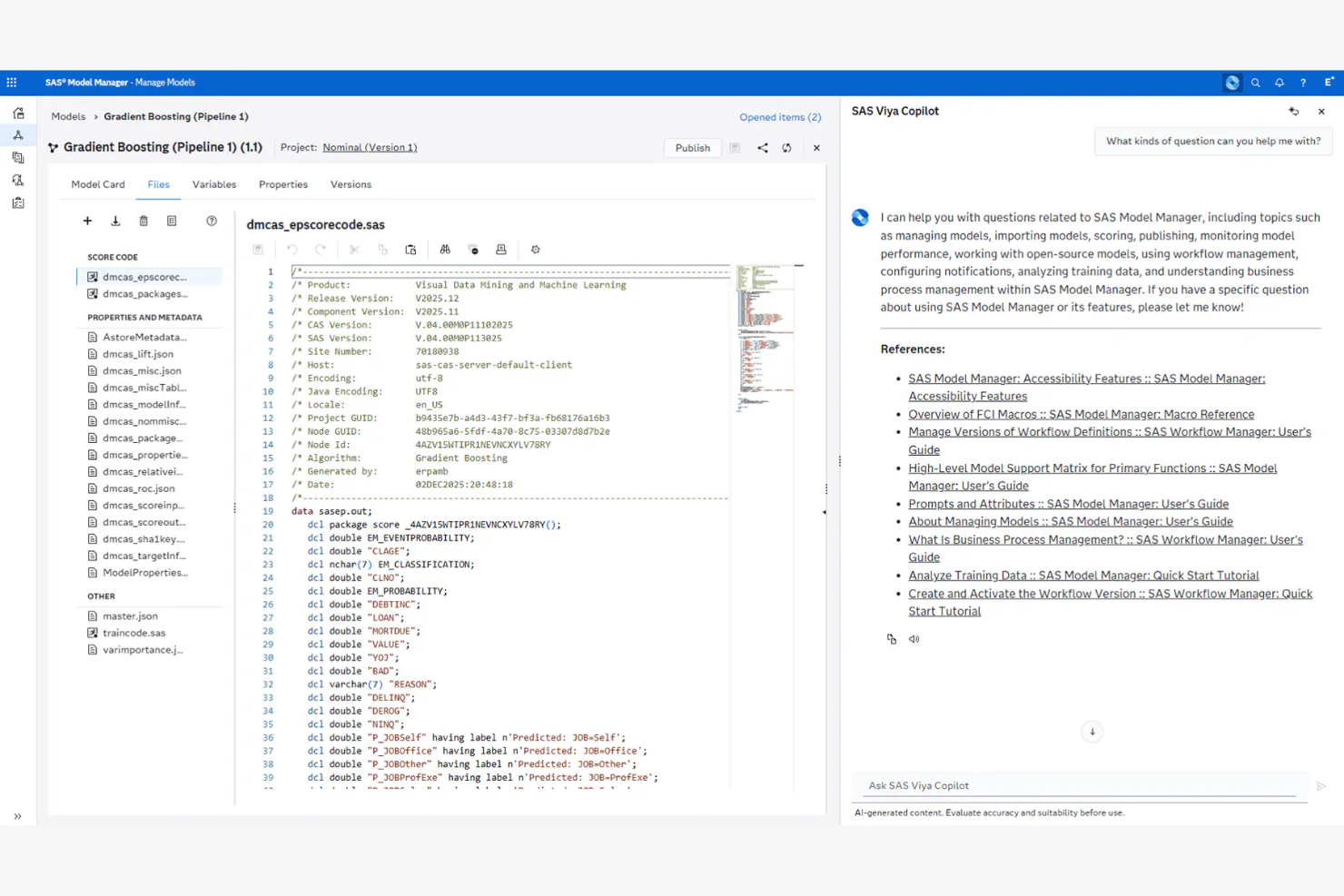Open the third left sidebar icon for repositories
Screen dimensions: 1344x896
[18, 158]
